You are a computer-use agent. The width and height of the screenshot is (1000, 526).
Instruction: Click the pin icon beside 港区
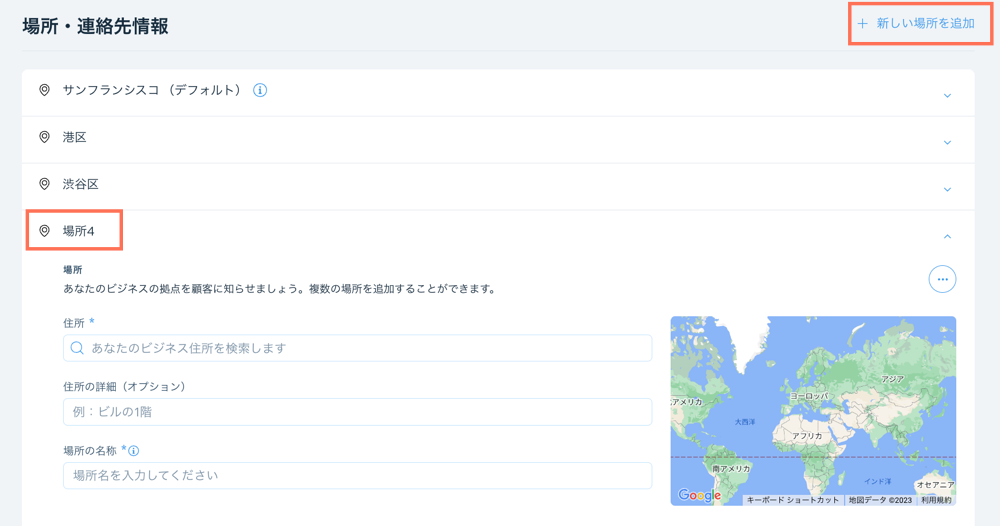tap(44, 137)
